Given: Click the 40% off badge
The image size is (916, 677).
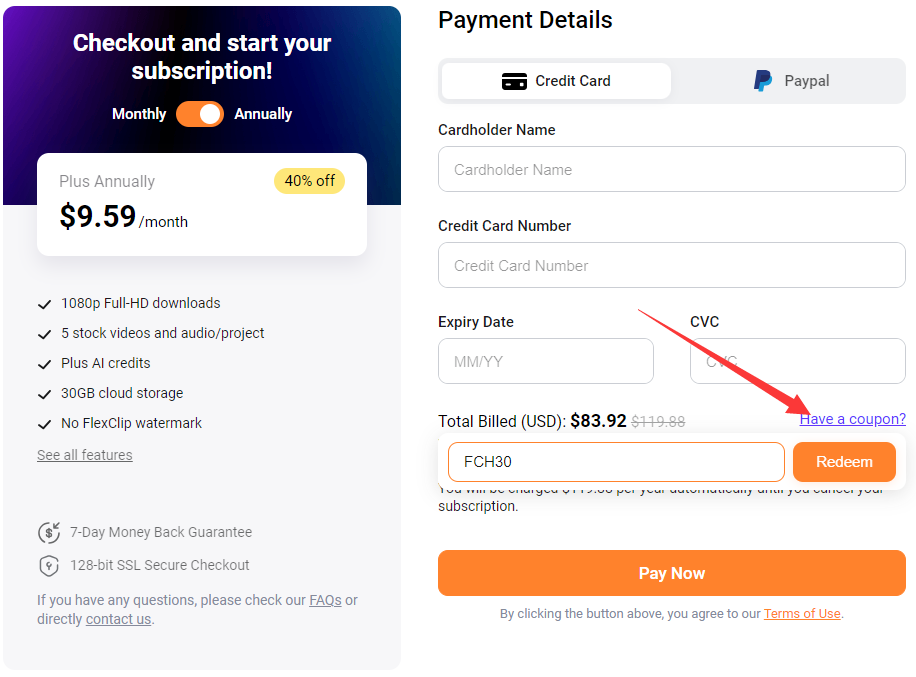Looking at the screenshot, I should (x=308, y=181).
